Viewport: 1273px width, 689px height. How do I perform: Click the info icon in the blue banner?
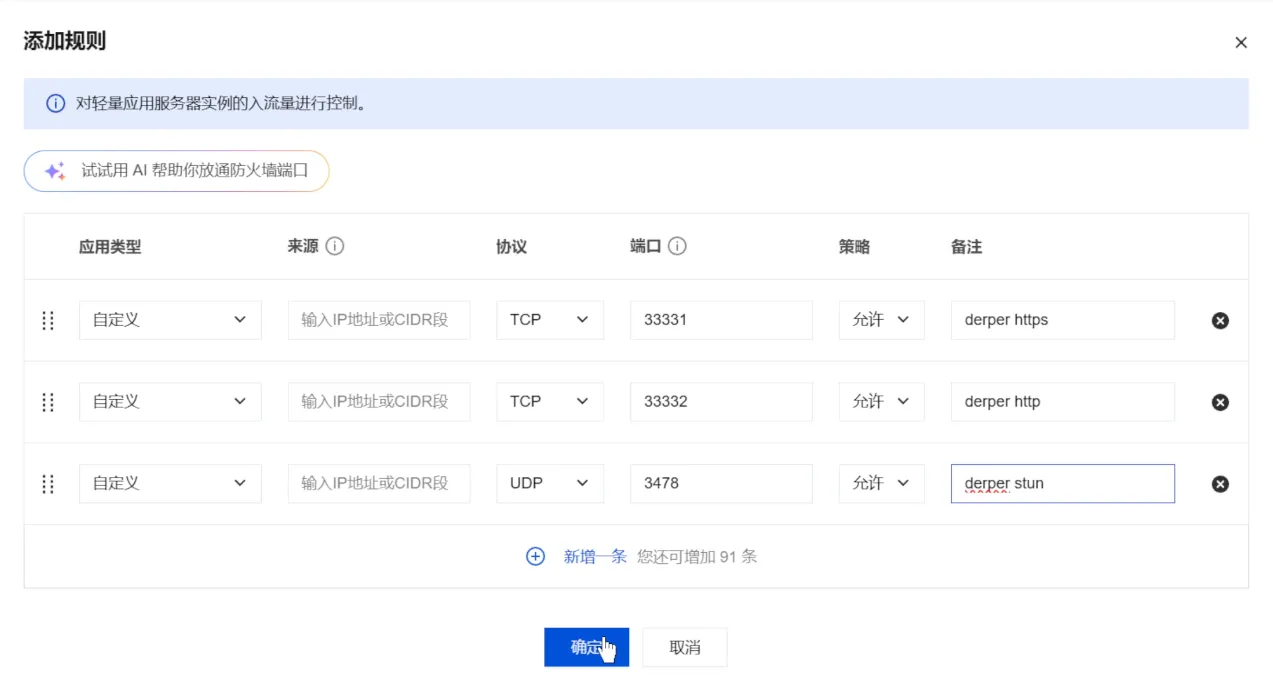[56, 103]
